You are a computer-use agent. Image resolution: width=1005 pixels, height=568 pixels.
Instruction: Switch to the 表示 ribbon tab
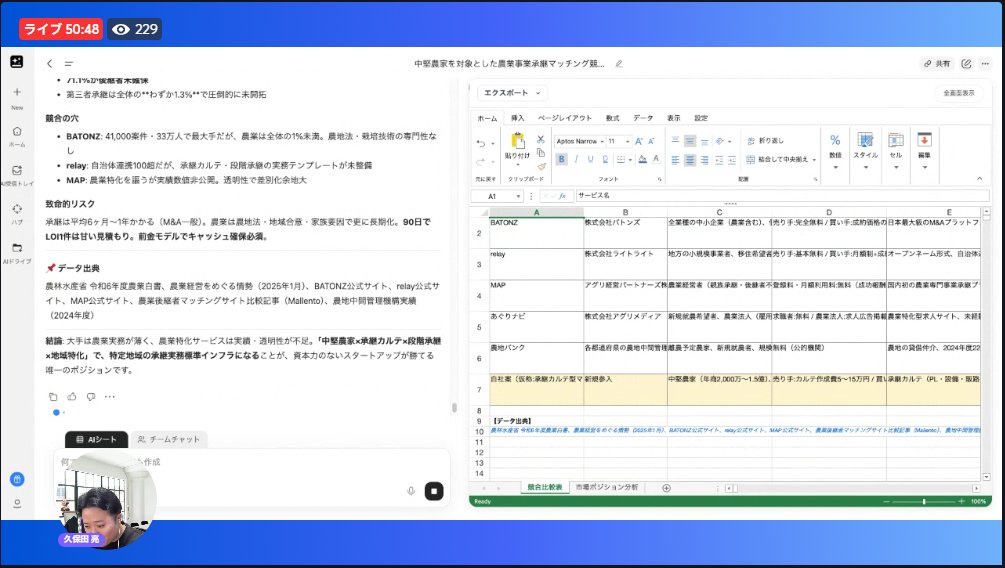tap(674, 118)
